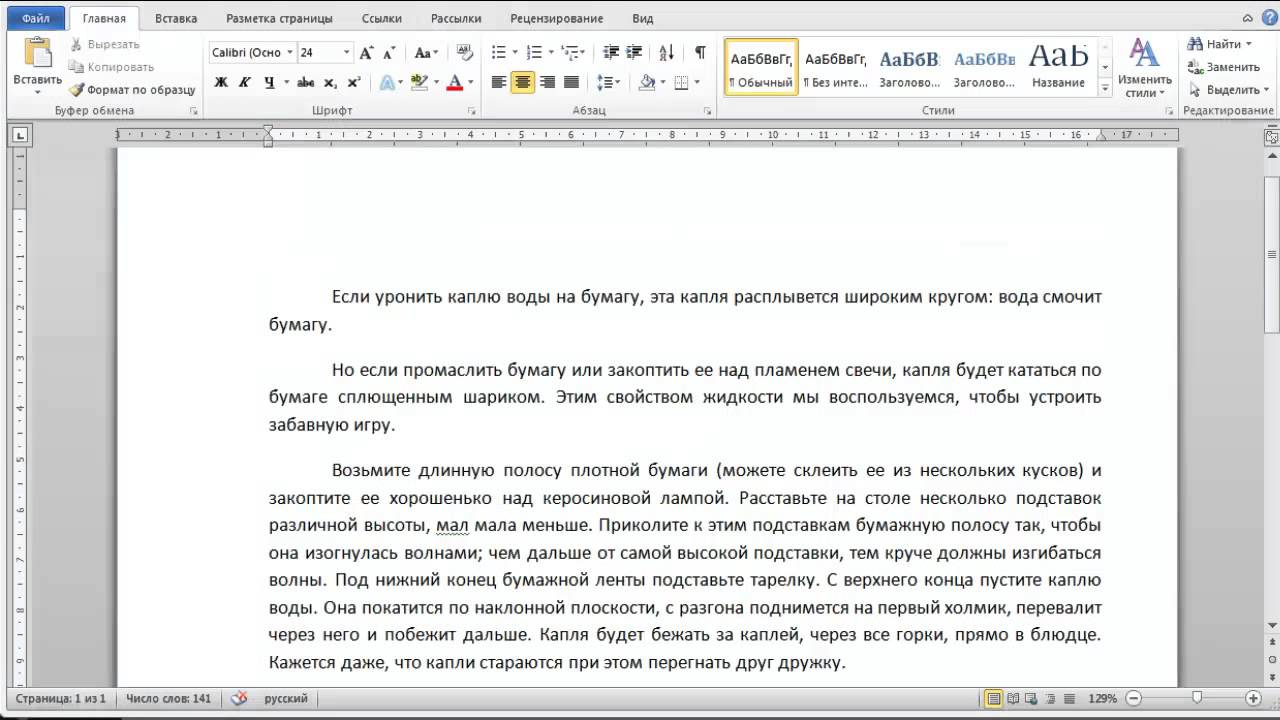The image size is (1280, 720).
Task: Open the Select (Выделить) dropdown
Action: coord(1228,89)
